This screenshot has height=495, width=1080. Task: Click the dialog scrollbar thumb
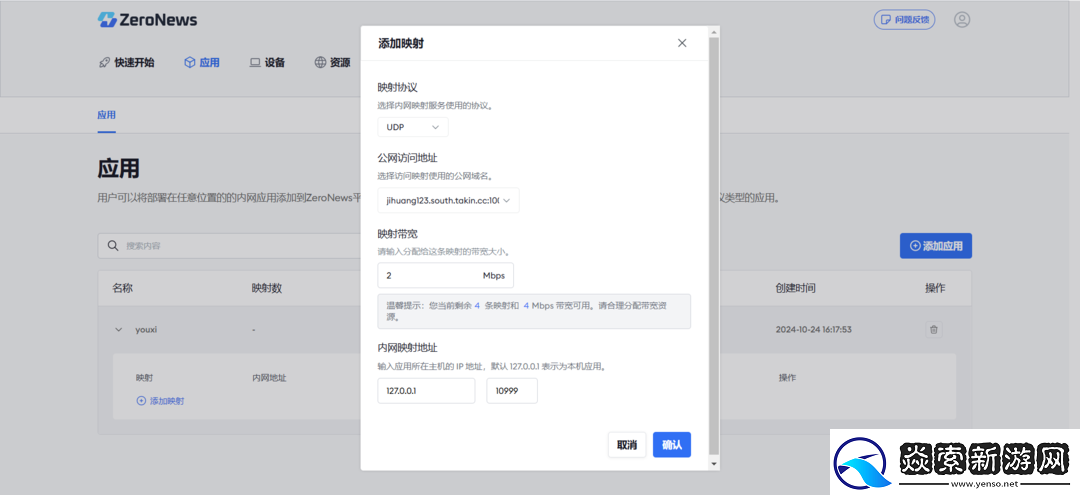pos(714,246)
